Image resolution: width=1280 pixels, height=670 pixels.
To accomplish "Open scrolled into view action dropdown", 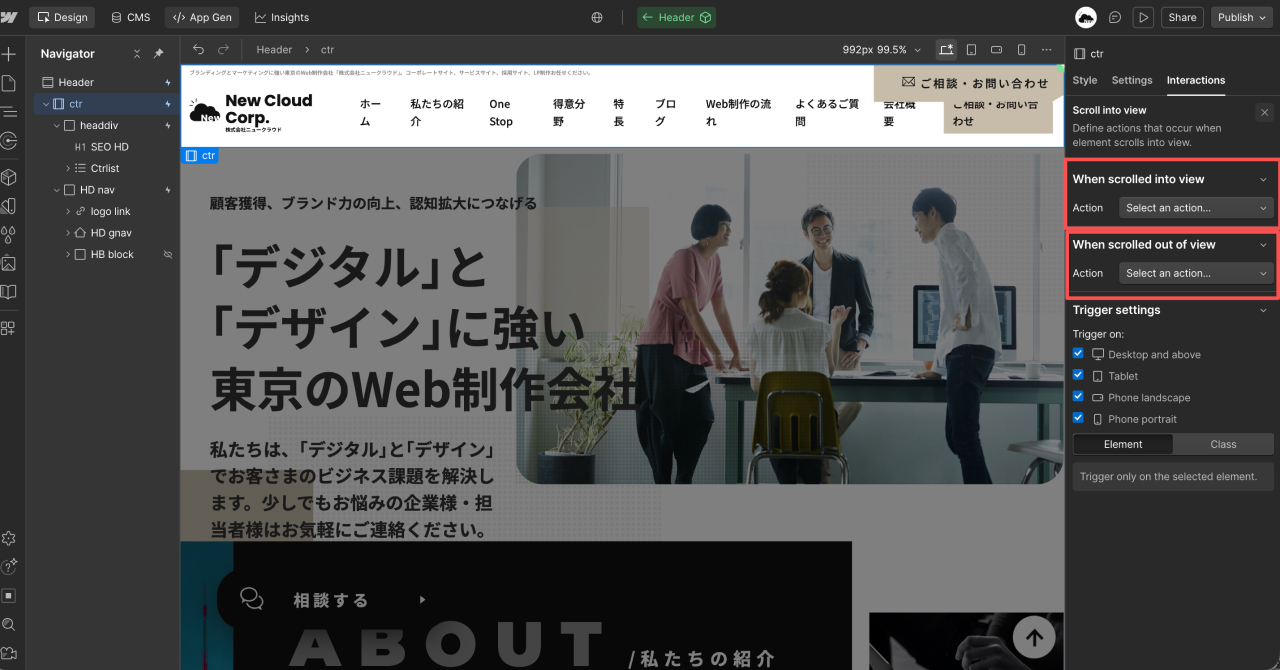I will click(x=1196, y=208).
